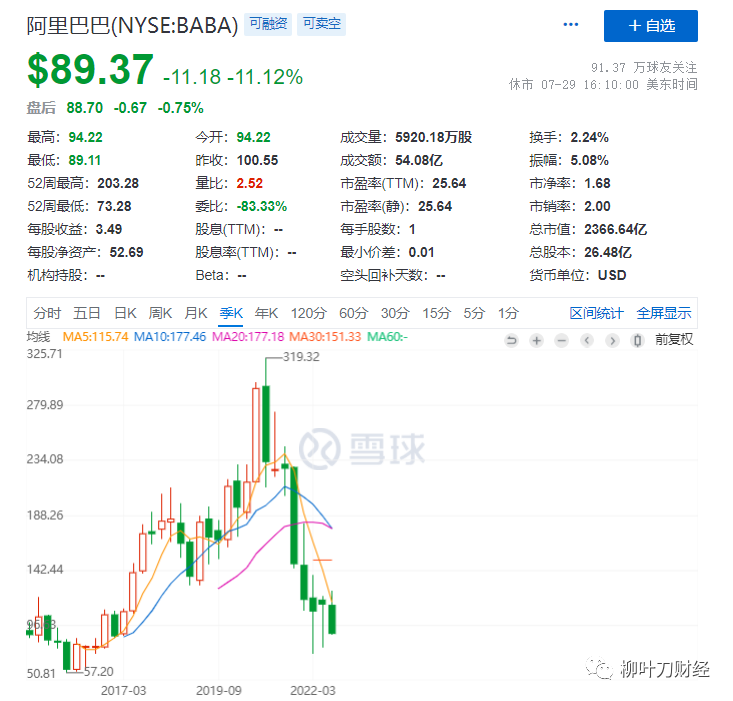The height and width of the screenshot is (701, 733).
Task: Click the 52周最低 value 73.28
Action: [114, 206]
